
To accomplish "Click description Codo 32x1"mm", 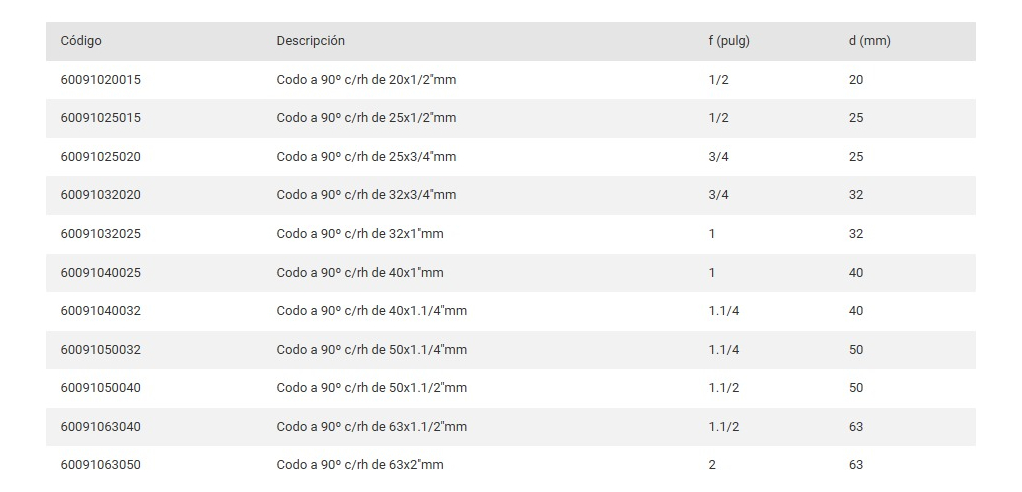I will (x=360, y=234).
